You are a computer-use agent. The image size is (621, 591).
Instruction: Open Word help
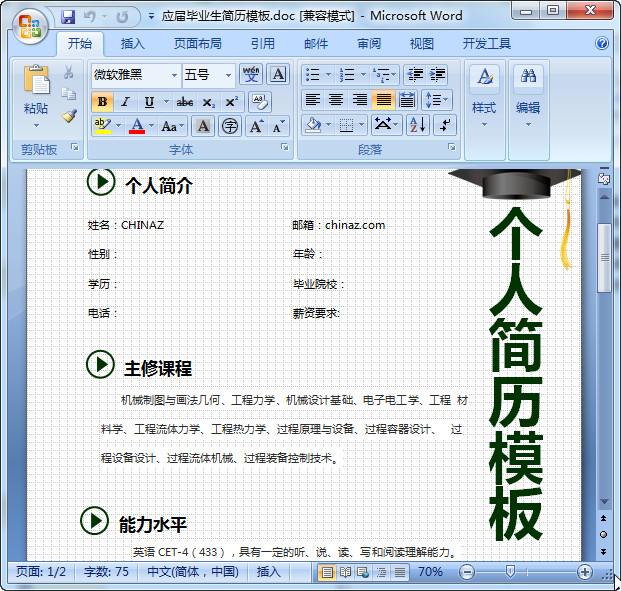602,43
